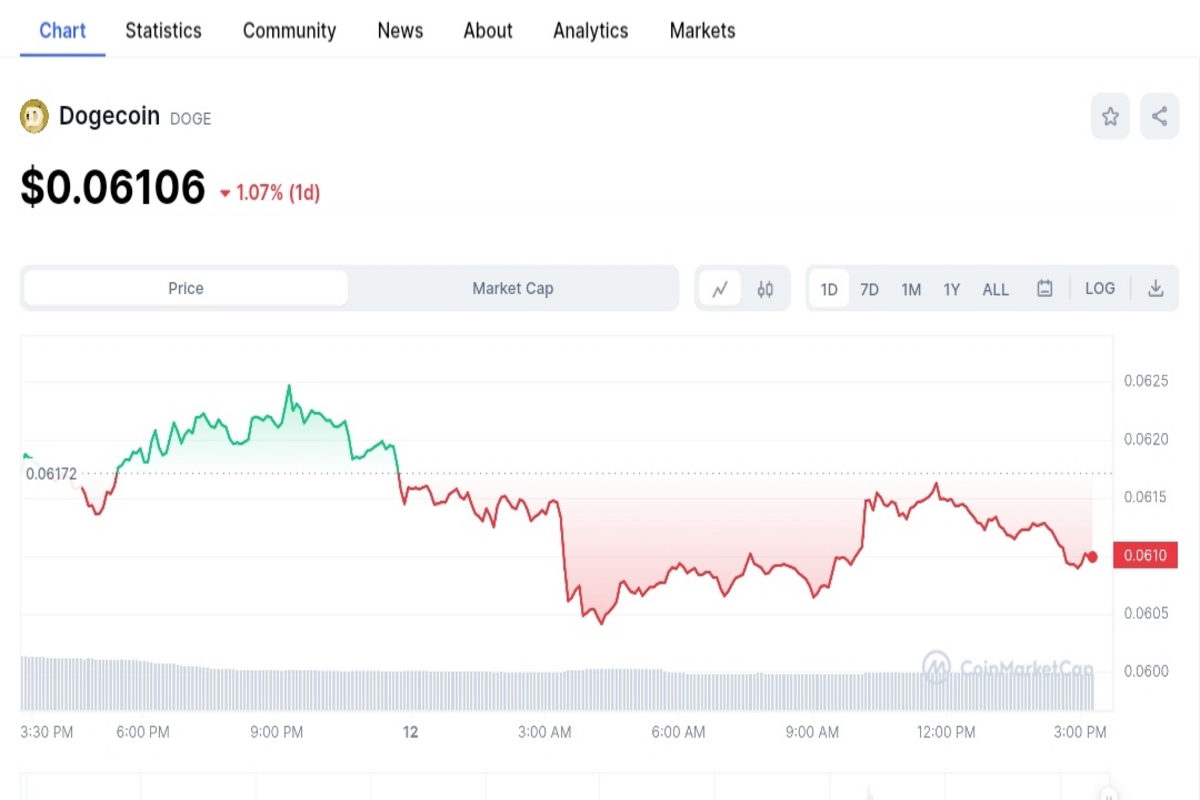1200x800 pixels.
Task: Open the Statistics tab
Action: coord(163,30)
